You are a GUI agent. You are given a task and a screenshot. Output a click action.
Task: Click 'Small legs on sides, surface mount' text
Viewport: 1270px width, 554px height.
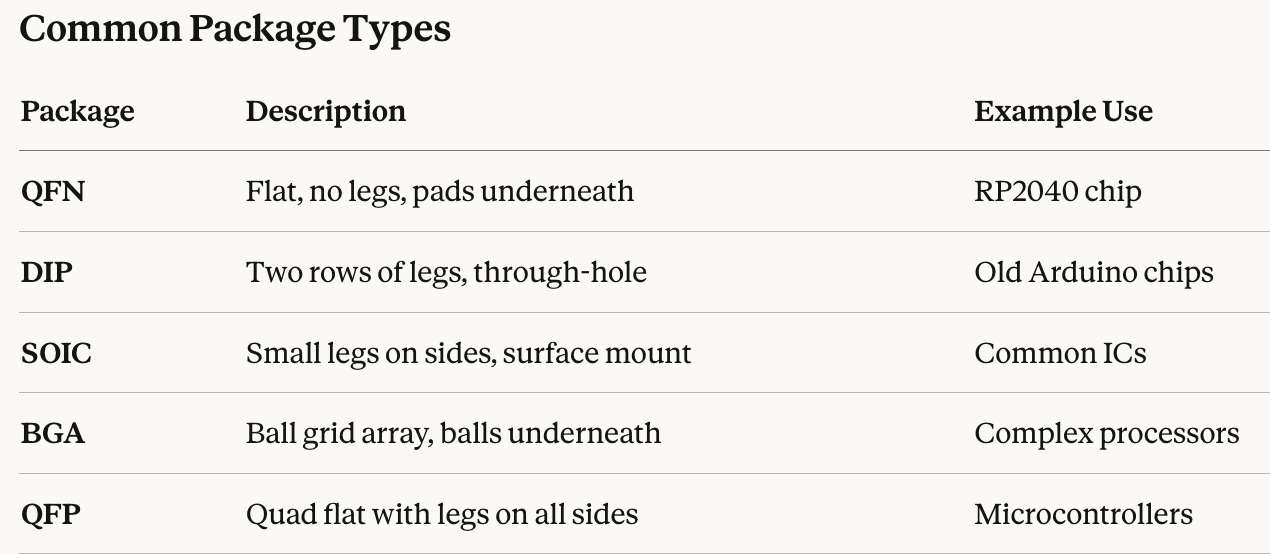(x=468, y=353)
